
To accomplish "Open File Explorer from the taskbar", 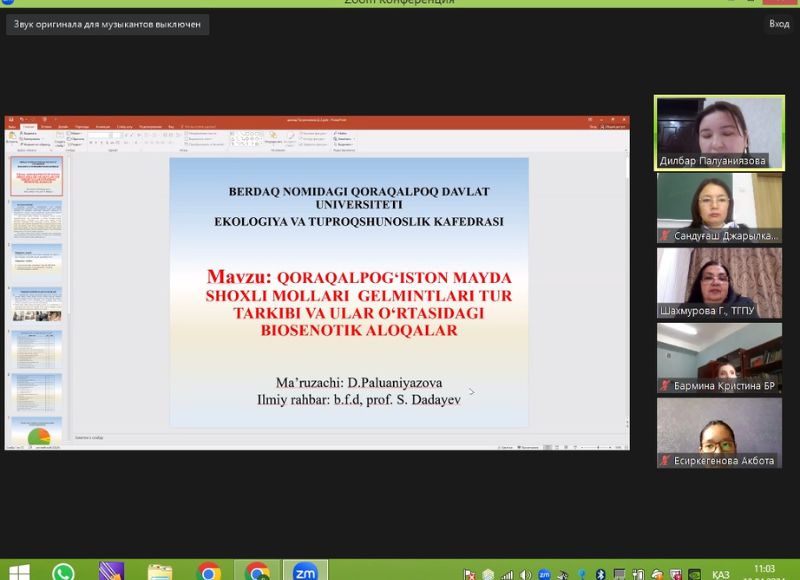I will pyautogui.click(x=160, y=572).
